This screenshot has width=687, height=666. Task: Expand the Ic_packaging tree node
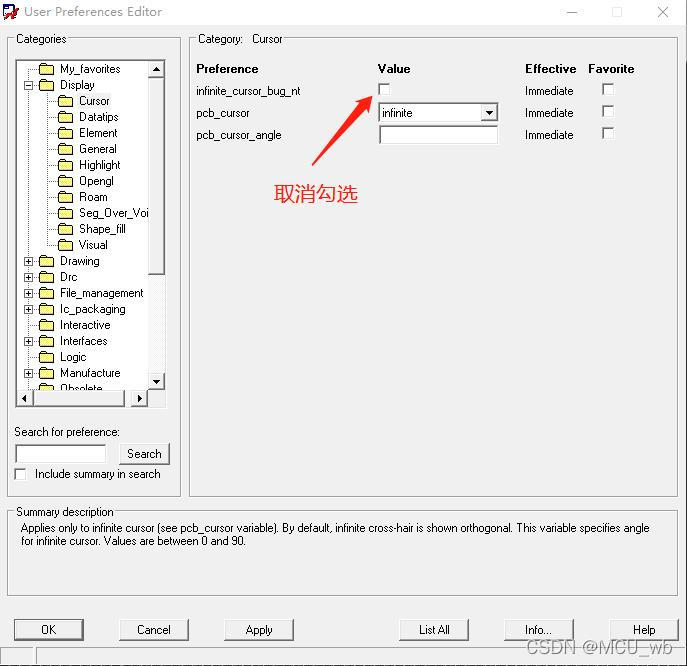click(x=28, y=310)
